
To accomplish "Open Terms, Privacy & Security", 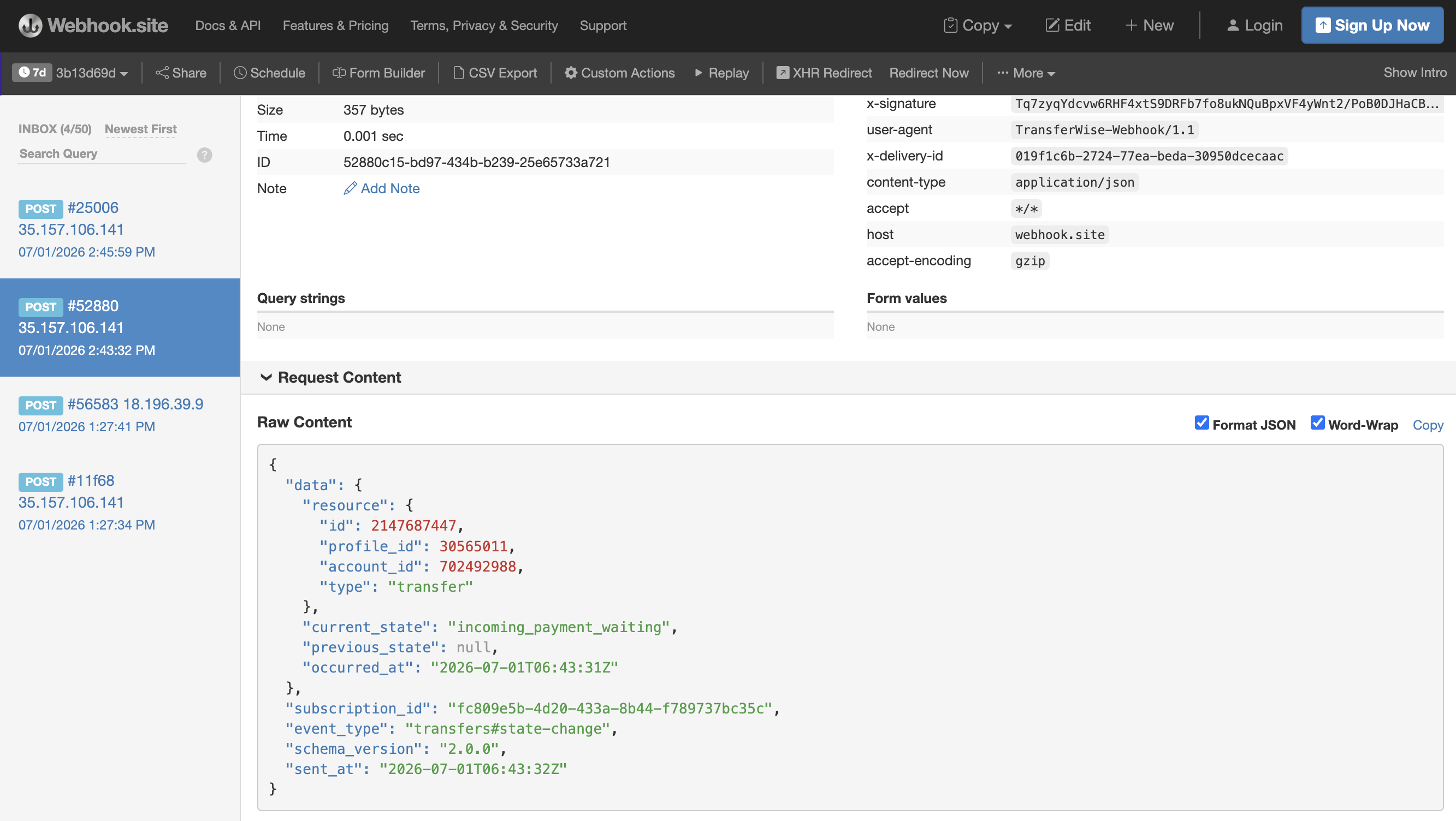I will 484,26.
